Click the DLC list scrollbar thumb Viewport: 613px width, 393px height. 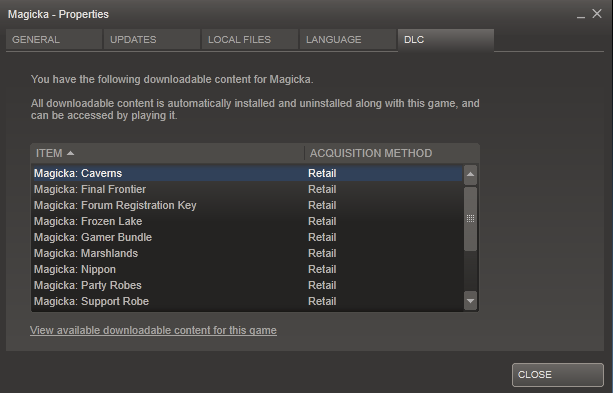(470, 219)
